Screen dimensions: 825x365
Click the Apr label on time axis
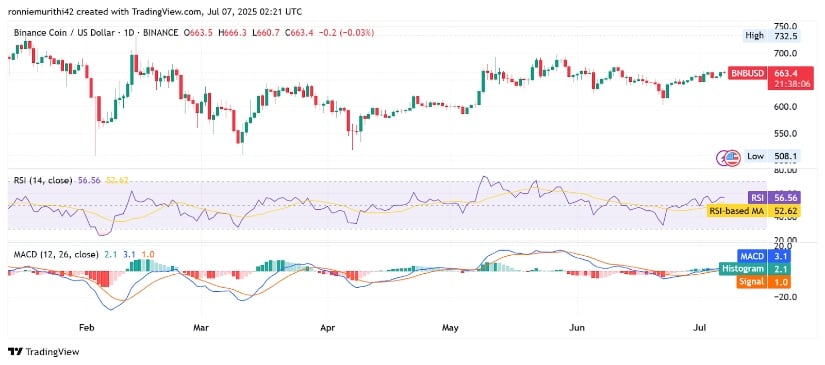327,328
